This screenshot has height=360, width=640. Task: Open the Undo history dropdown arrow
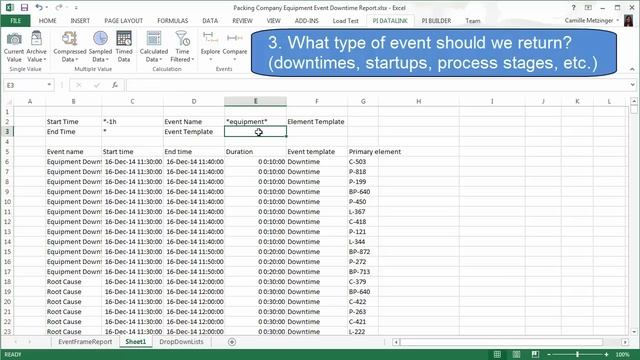[47, 7]
